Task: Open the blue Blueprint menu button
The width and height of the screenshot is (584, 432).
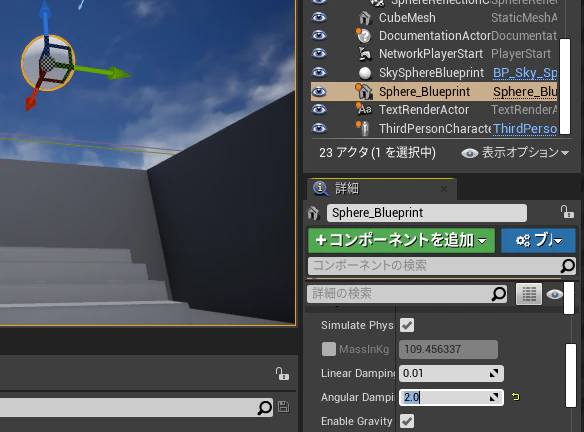Action: [x=539, y=241]
